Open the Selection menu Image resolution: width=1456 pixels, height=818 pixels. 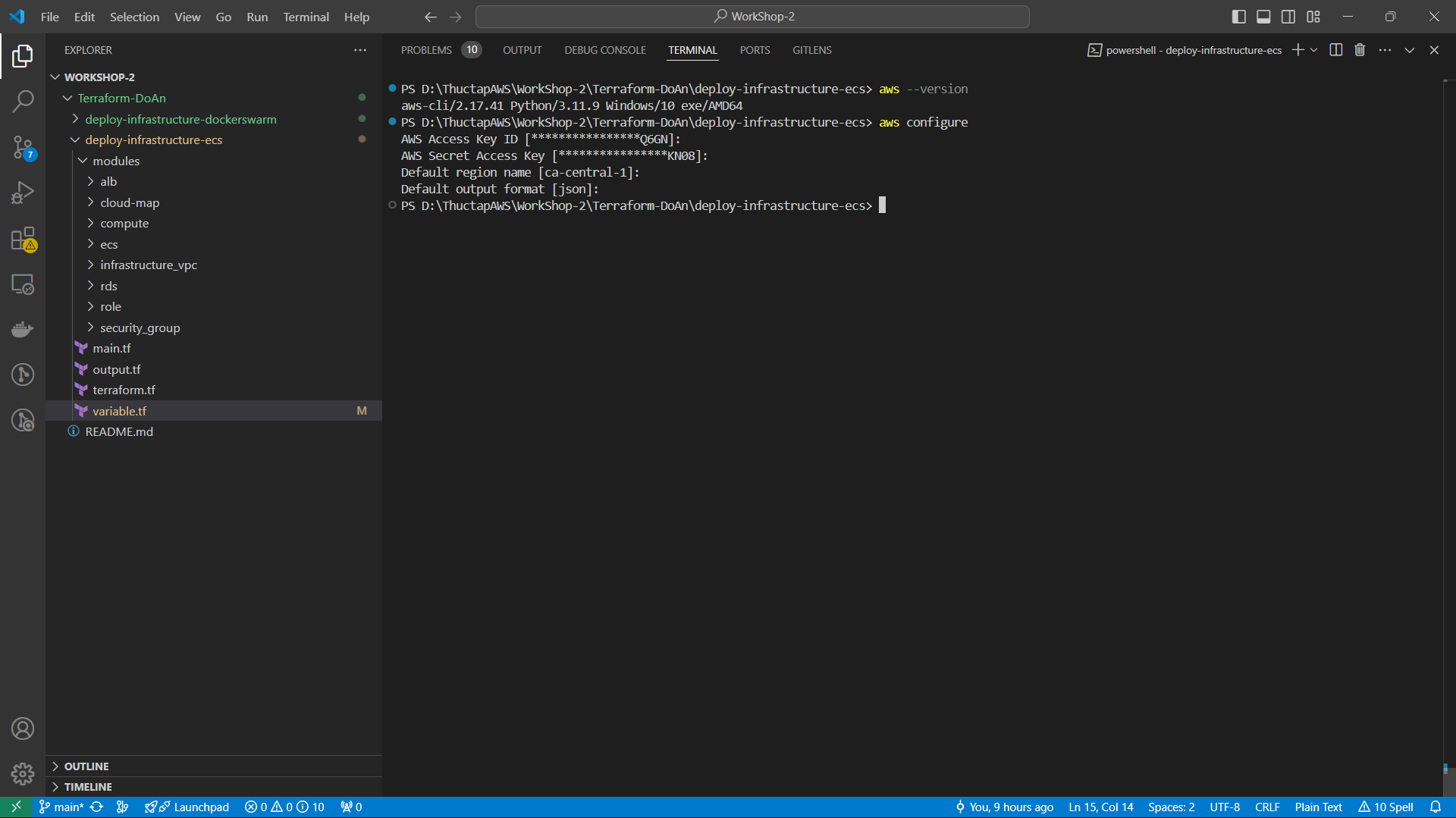[x=134, y=17]
